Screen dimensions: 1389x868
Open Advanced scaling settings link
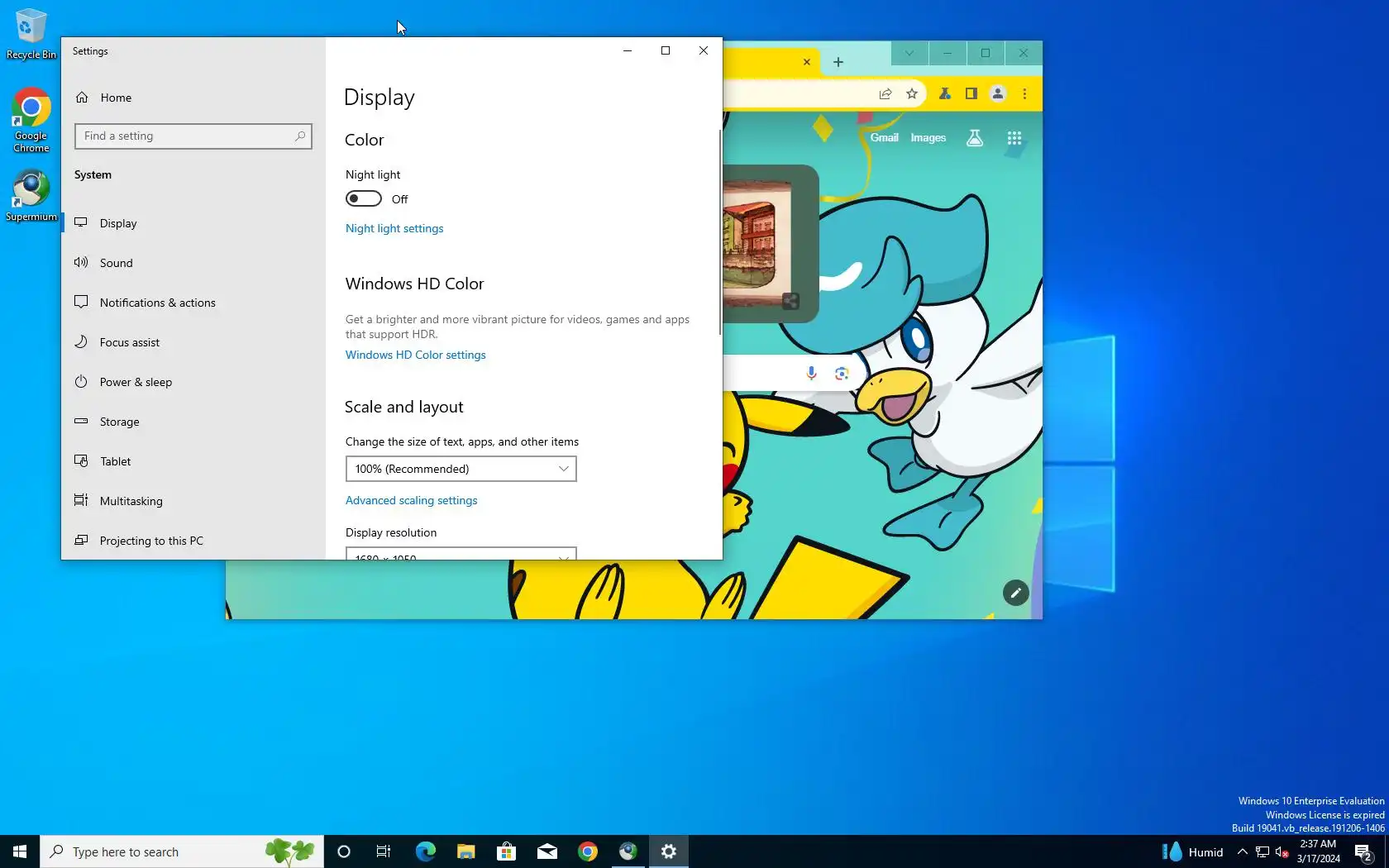(412, 500)
